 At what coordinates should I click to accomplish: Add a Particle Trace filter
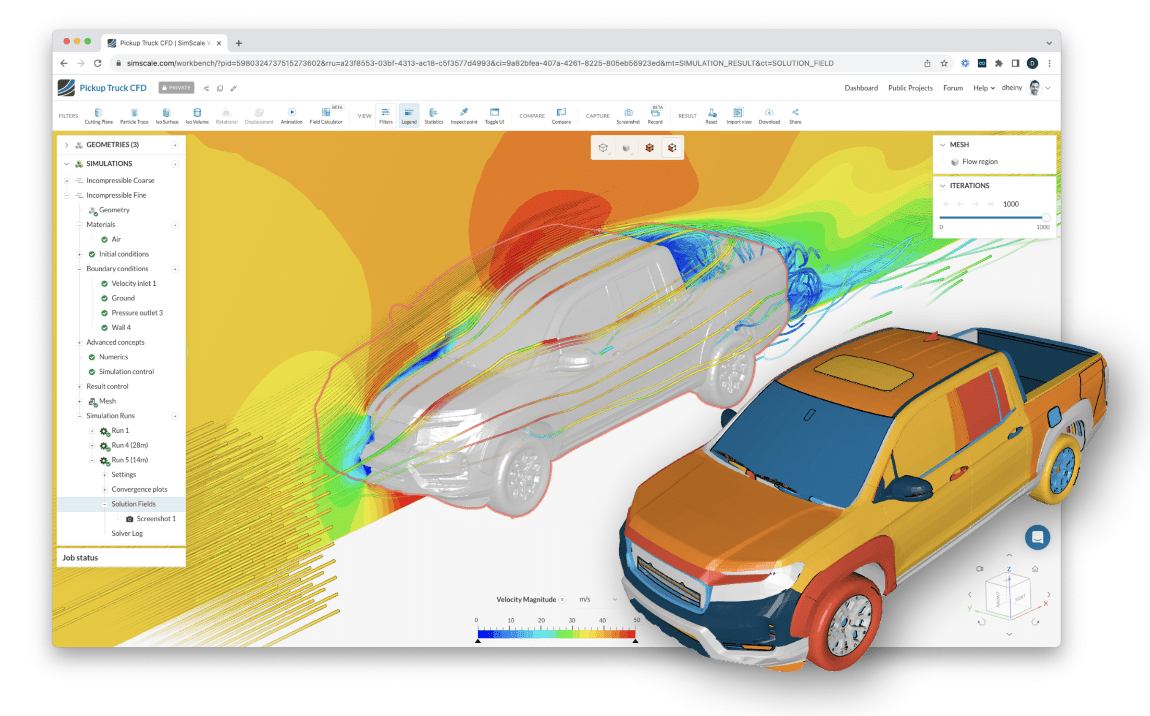point(134,115)
